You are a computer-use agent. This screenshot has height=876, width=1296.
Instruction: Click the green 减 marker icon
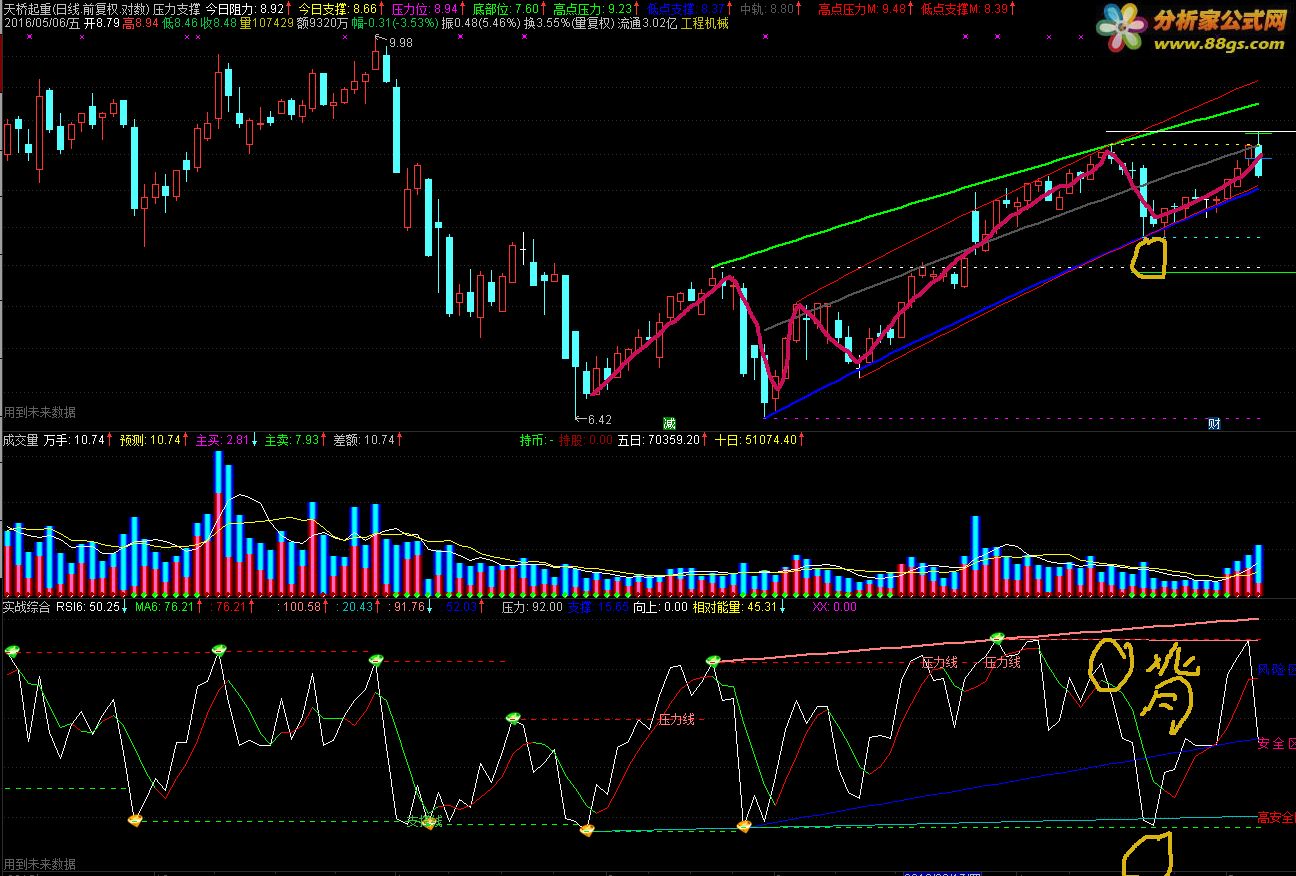click(669, 423)
